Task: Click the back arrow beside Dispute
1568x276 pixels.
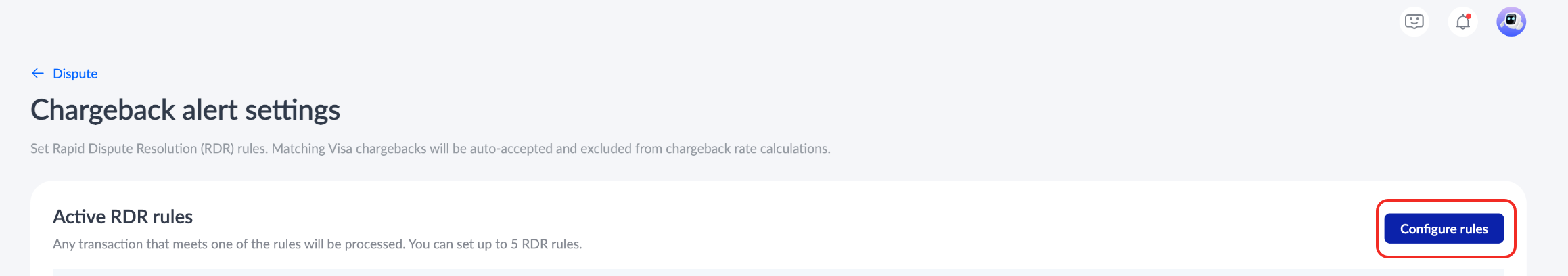Action: tap(38, 73)
